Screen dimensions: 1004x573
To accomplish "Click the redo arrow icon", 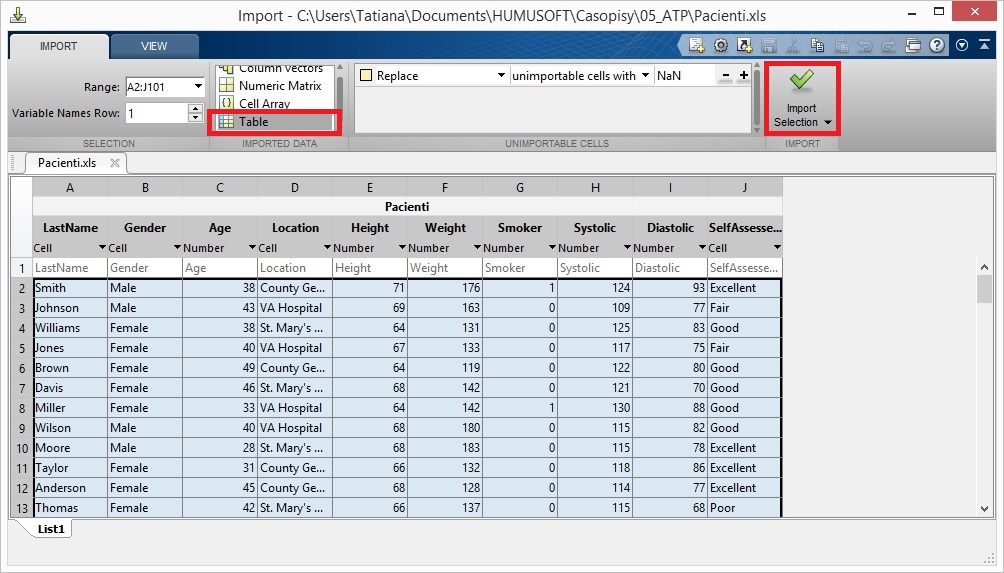I will coord(889,45).
